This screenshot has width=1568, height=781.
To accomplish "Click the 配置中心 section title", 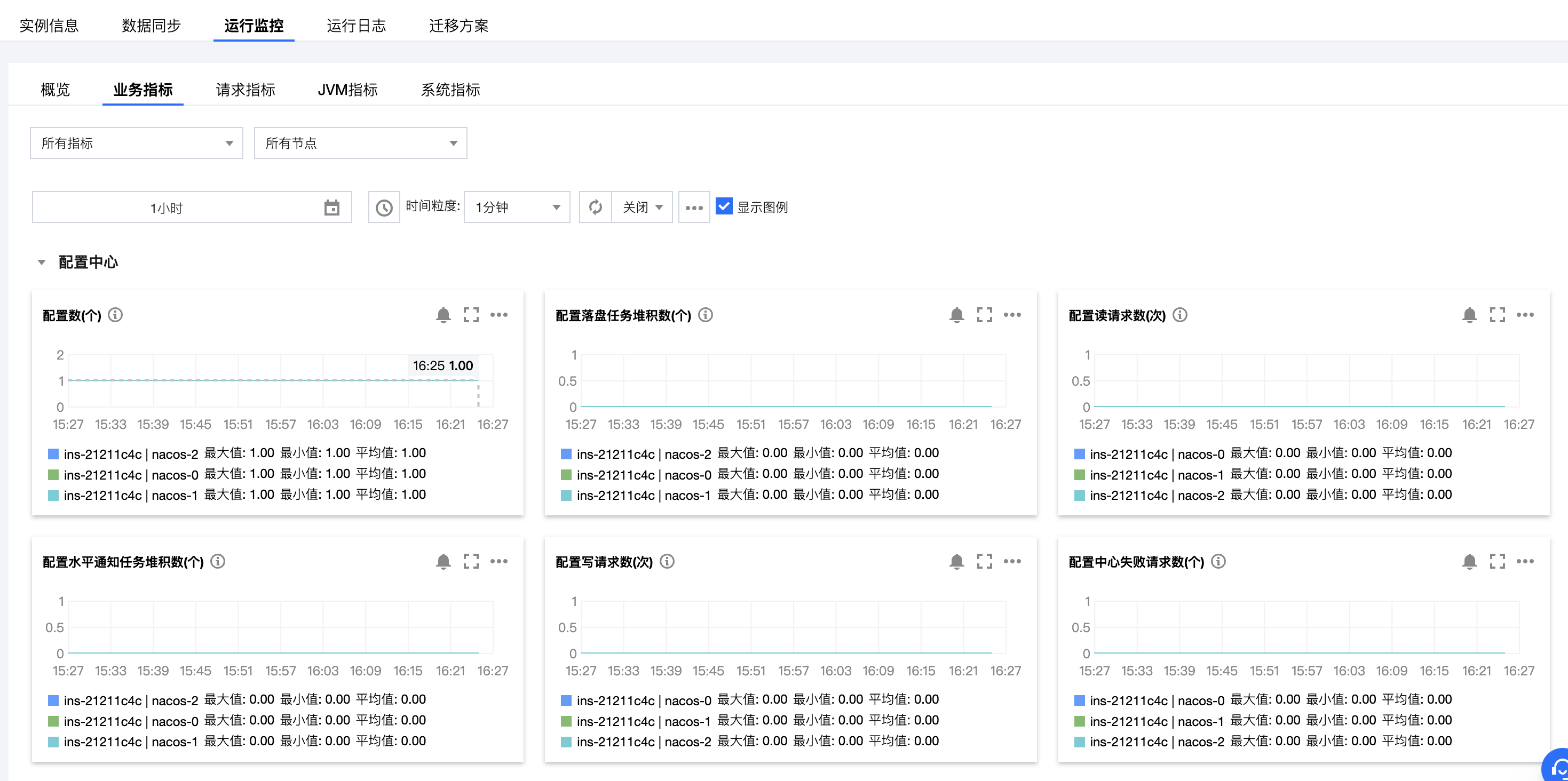I will [x=88, y=262].
